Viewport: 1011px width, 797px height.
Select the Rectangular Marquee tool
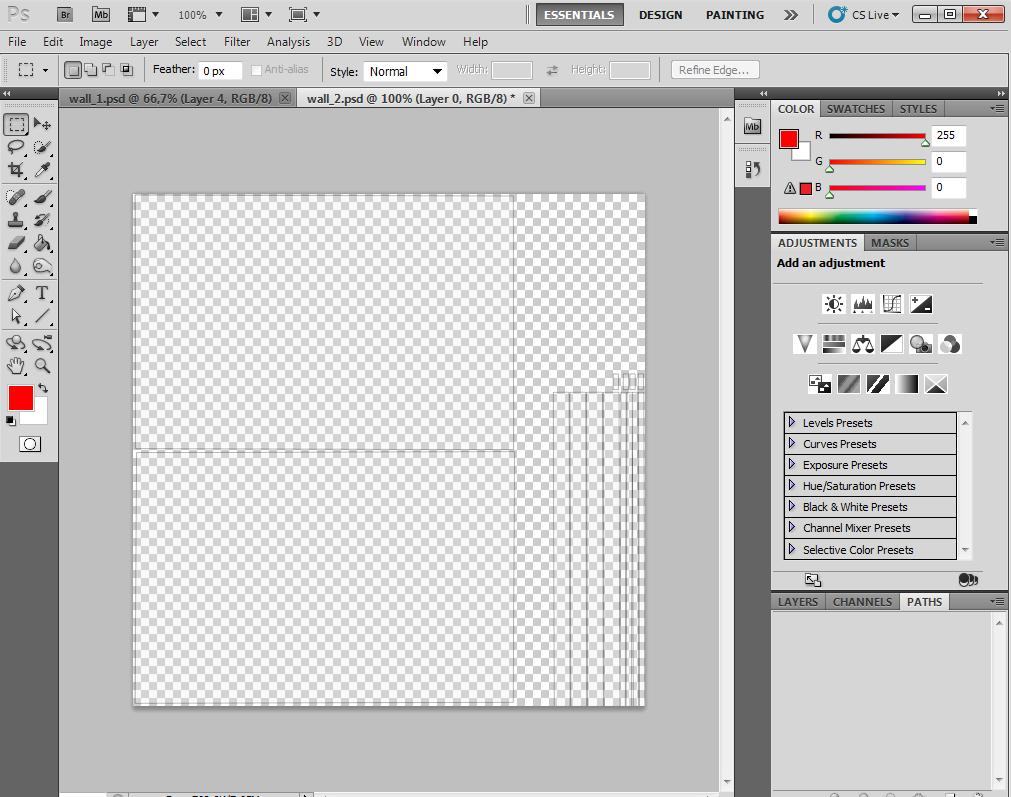(x=17, y=124)
